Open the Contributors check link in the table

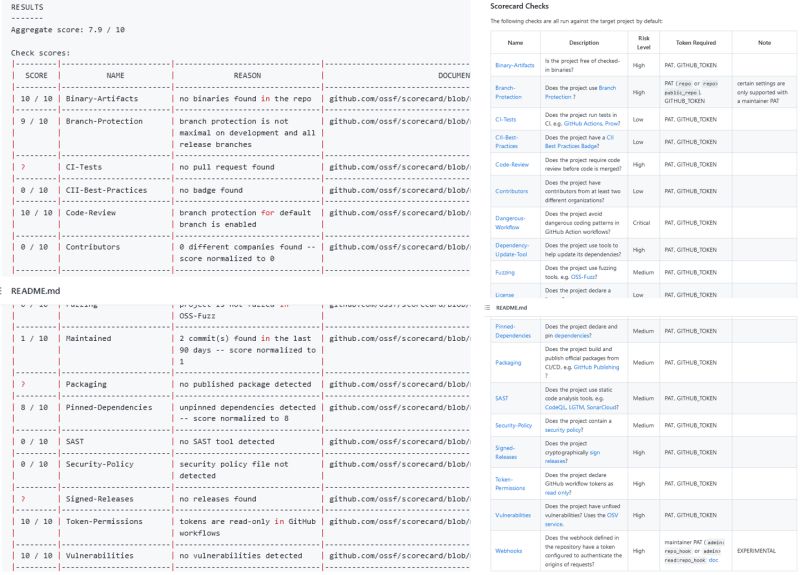pos(511,191)
